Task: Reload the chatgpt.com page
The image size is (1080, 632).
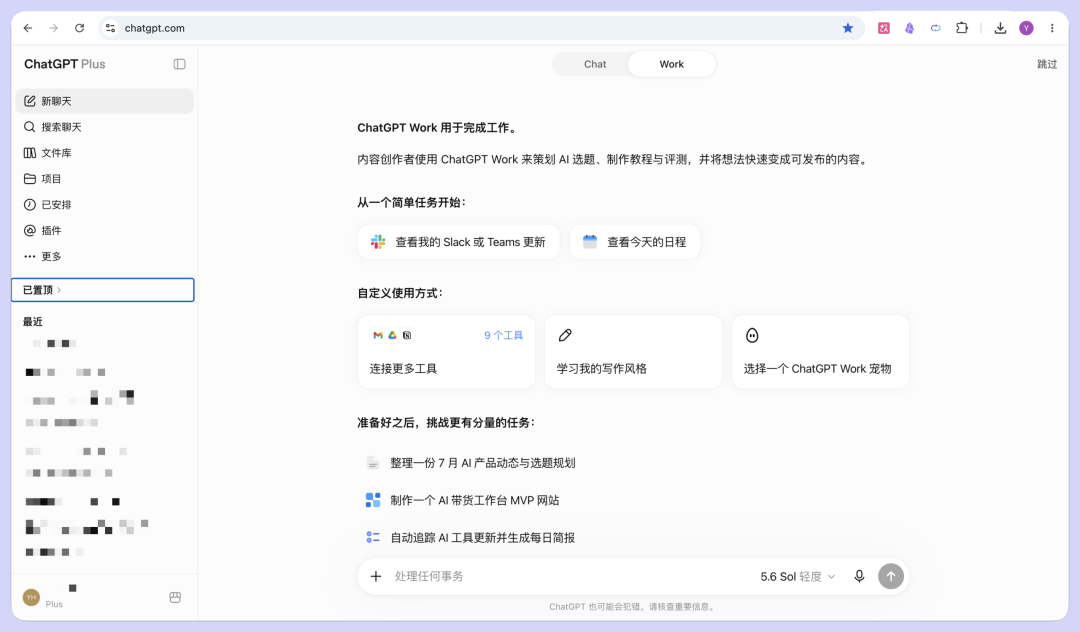Action: click(79, 28)
